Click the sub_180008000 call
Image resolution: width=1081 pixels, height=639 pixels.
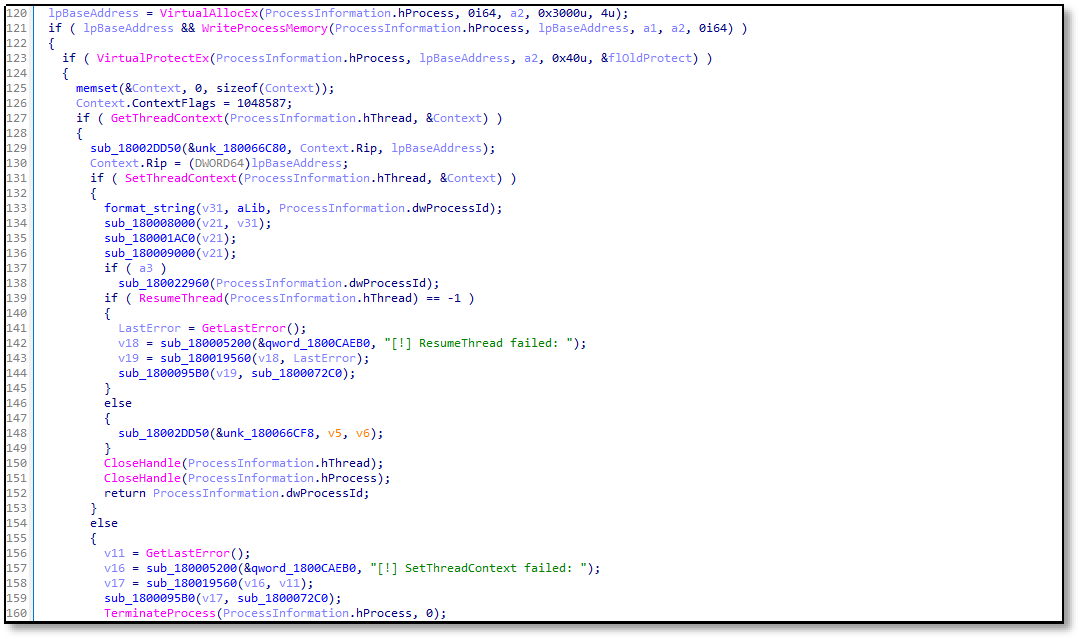point(150,223)
